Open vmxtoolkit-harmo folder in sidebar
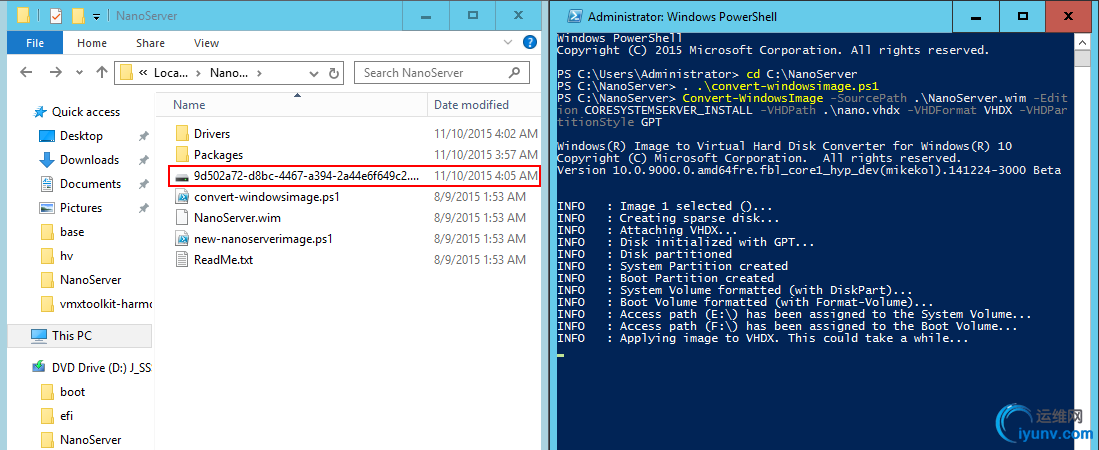Screen dimensions: 1099x450 point(105,304)
